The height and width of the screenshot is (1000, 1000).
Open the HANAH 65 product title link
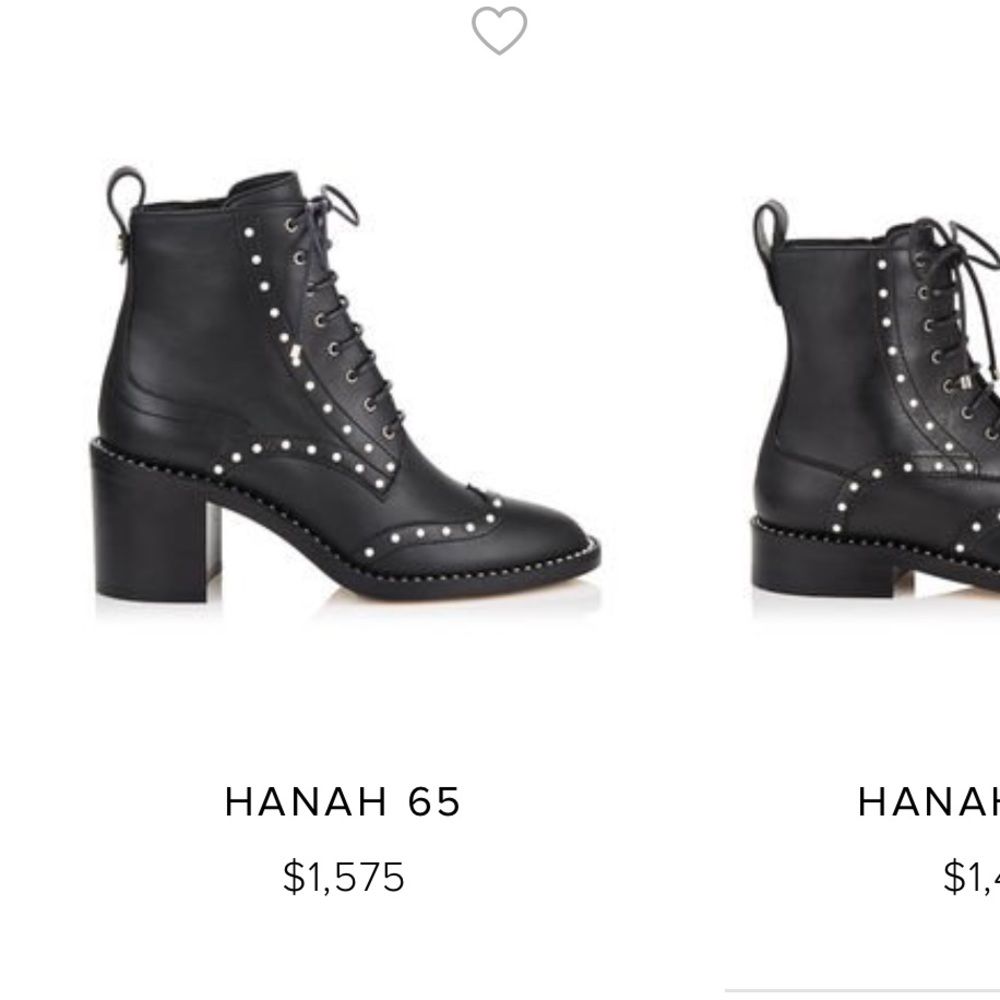343,802
